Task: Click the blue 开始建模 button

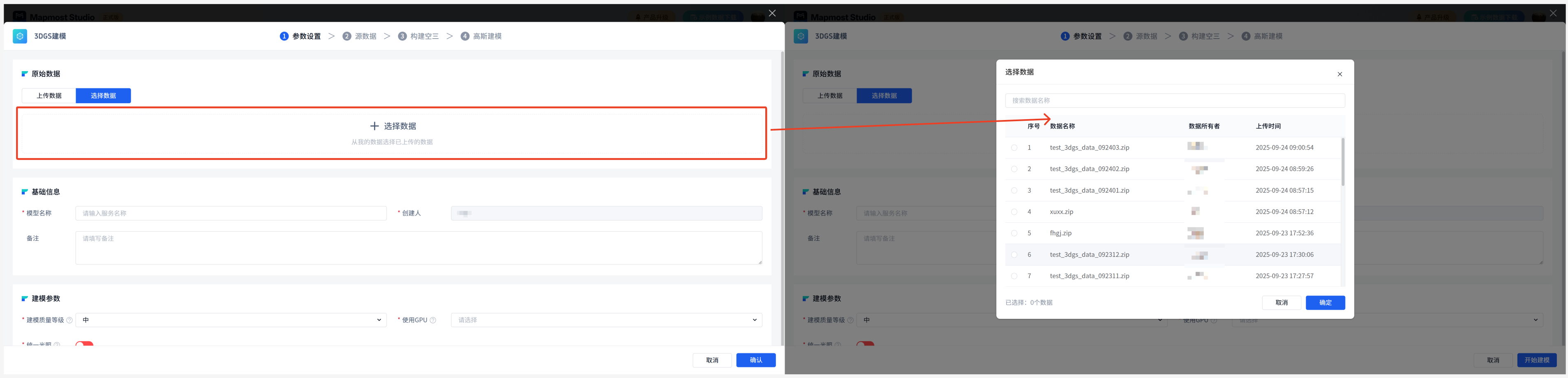Action: (1536, 360)
